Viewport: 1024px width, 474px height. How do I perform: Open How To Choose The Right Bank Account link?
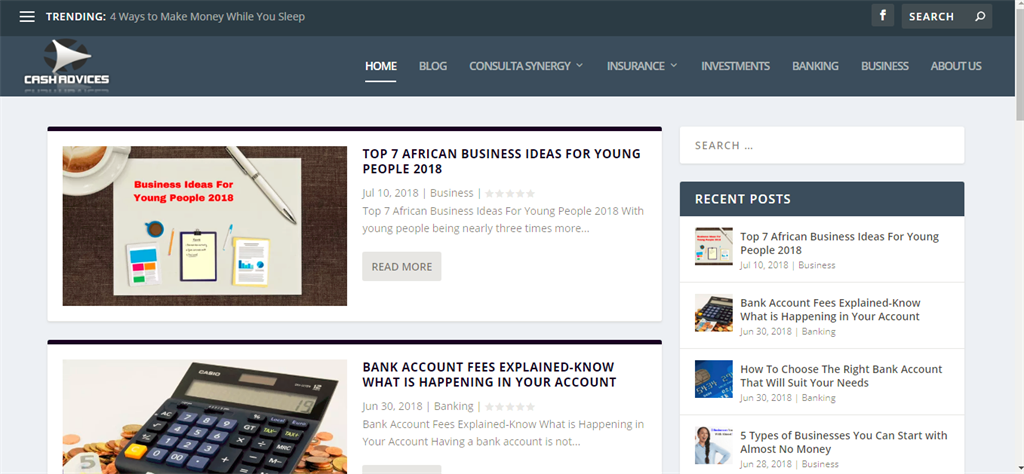[841, 376]
